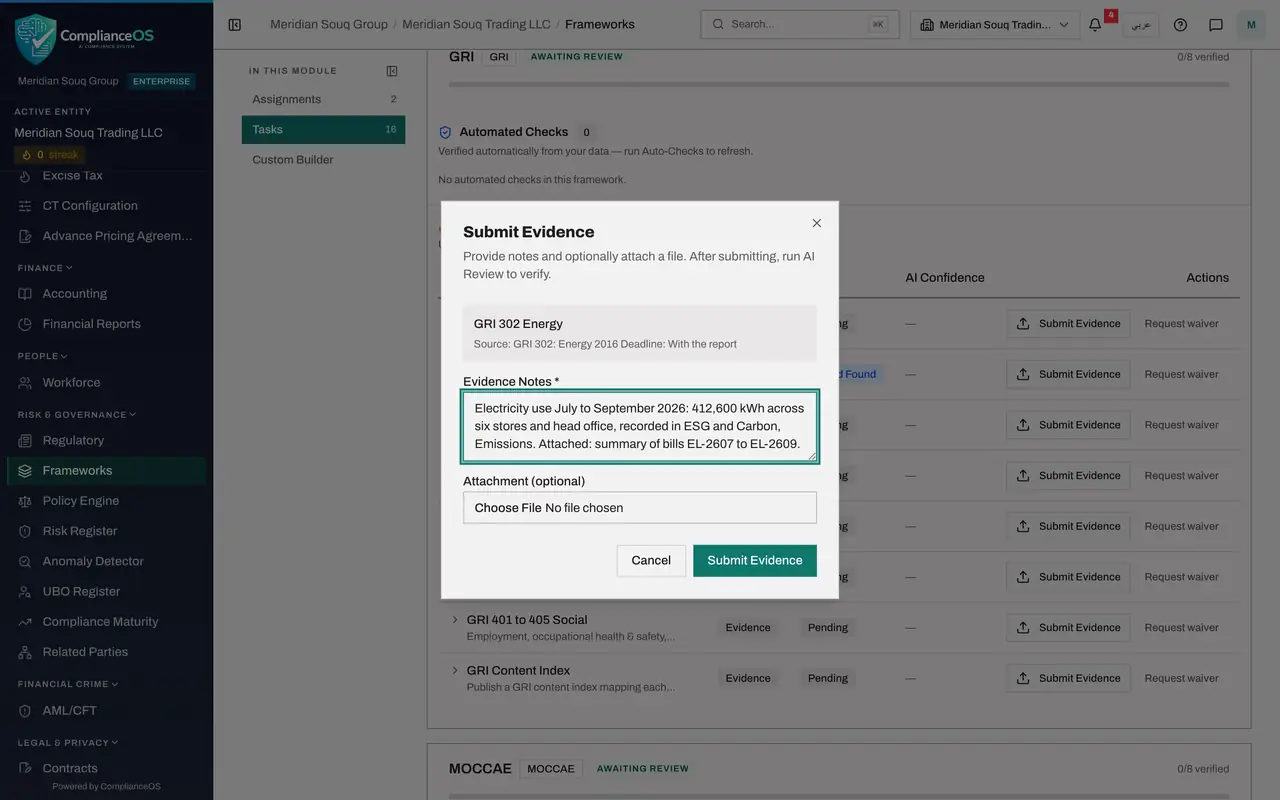Click the ComplianceOS logo

pos(85,38)
